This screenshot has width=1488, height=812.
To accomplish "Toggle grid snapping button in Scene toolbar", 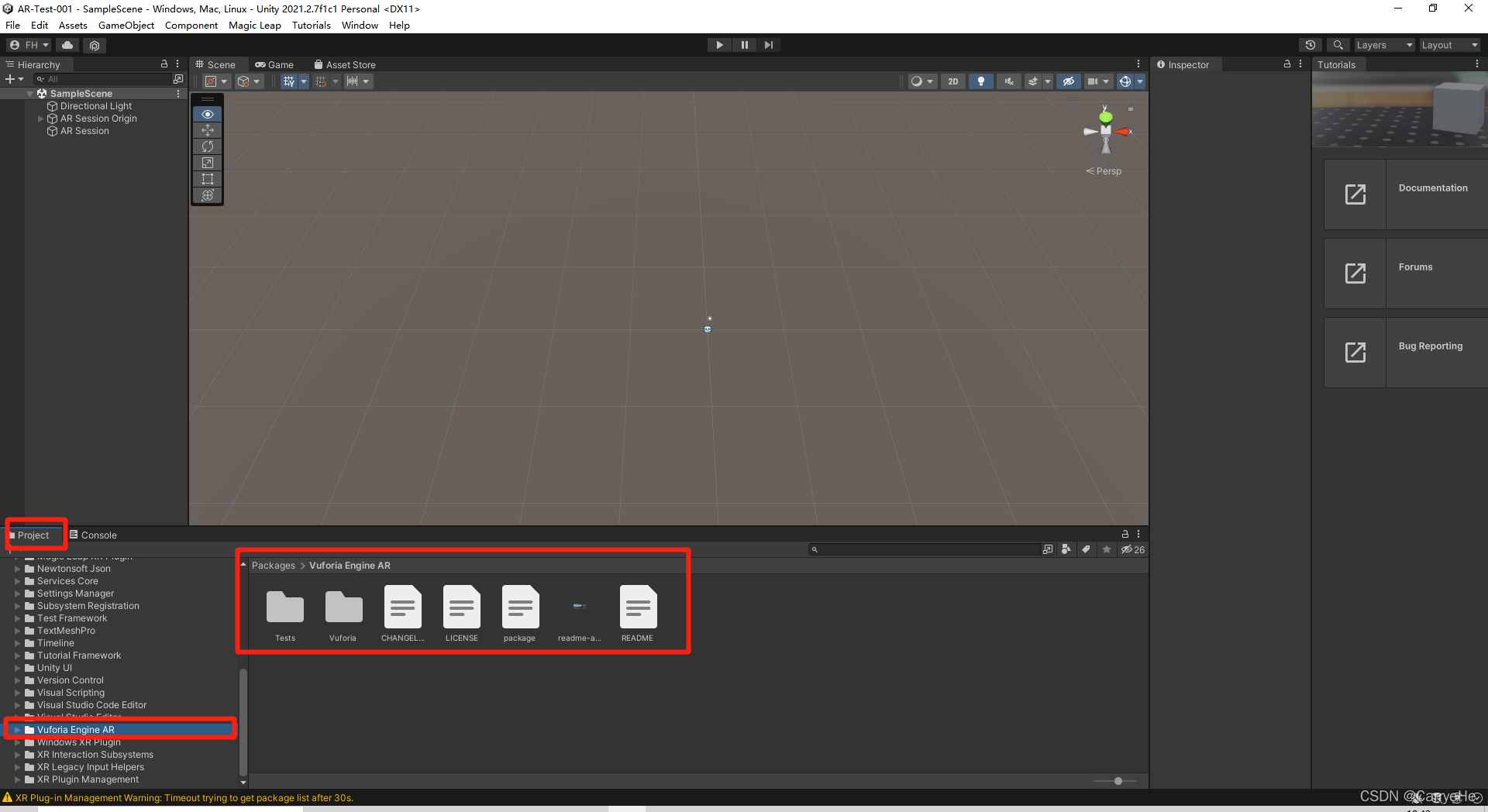I will coord(321,81).
